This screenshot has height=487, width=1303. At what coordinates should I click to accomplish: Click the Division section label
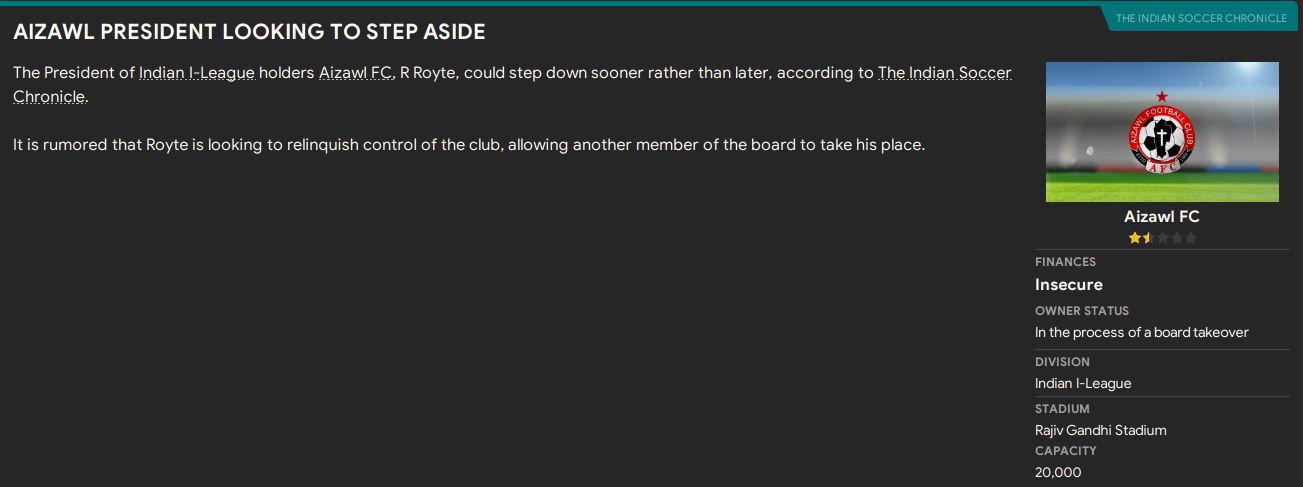pos(1062,362)
